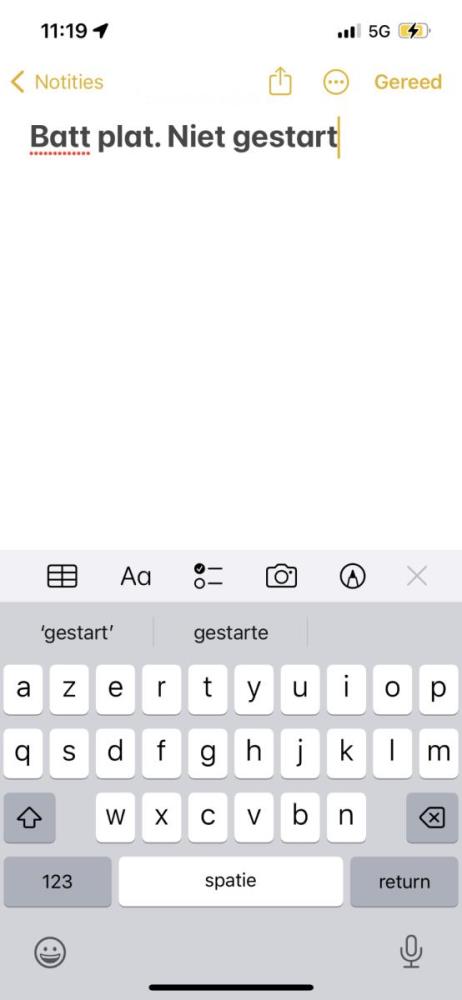Screen dimensions: 462x1000
Task: Open the camera attachment icon
Action: pyautogui.click(x=281, y=576)
